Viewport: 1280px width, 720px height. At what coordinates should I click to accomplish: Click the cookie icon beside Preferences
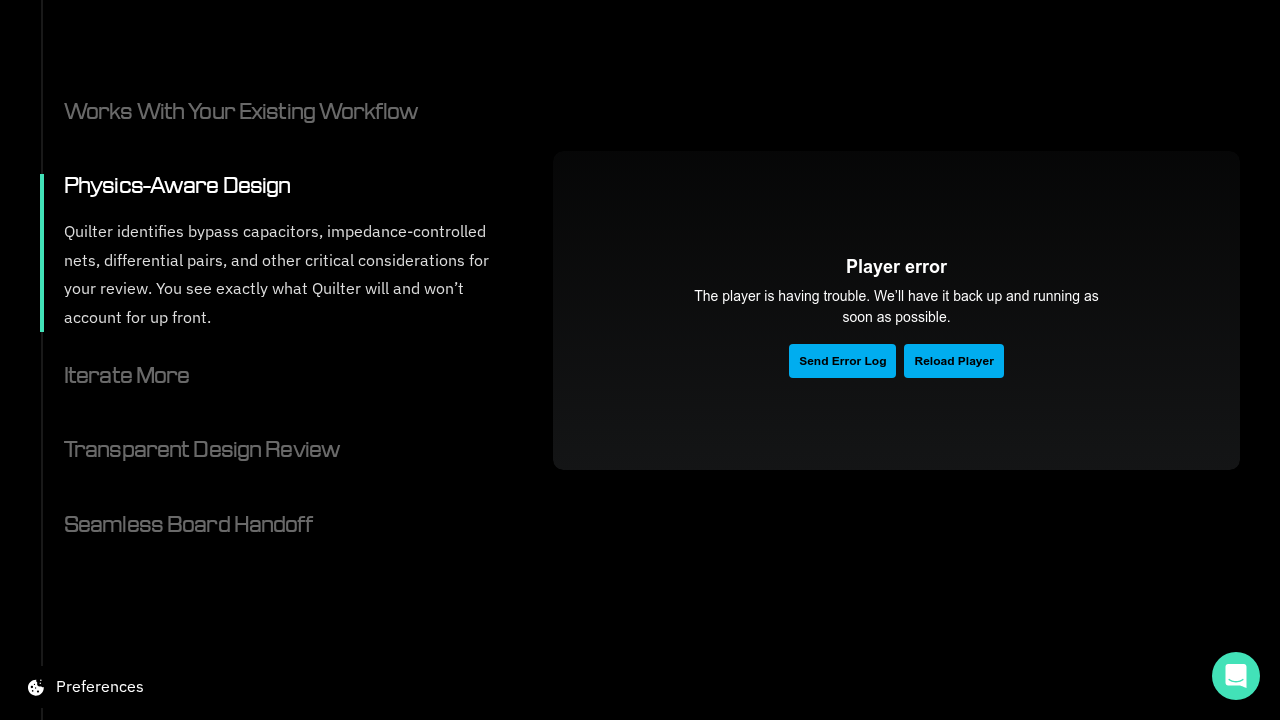36,687
